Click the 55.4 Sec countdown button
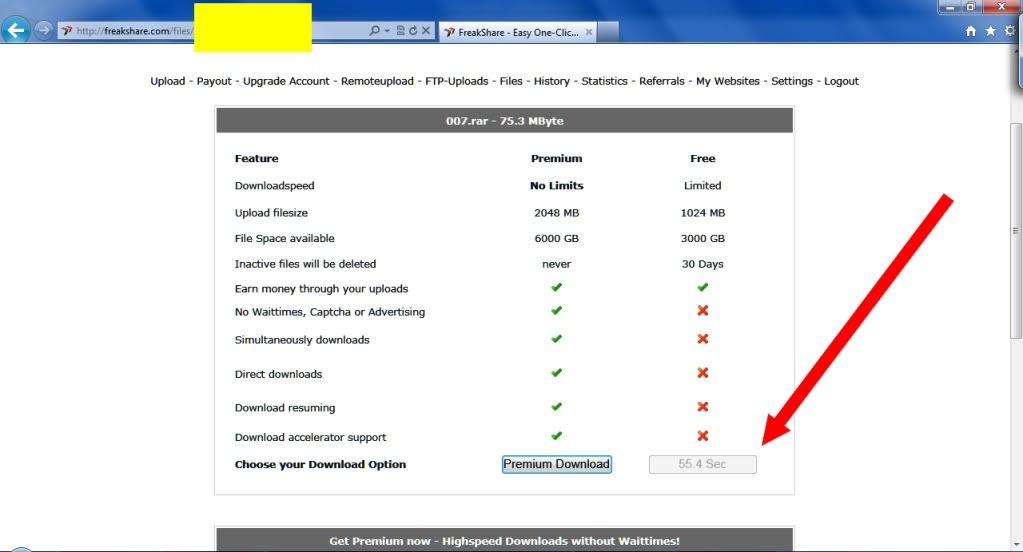Viewport: 1023px width, 552px height. tap(703, 464)
